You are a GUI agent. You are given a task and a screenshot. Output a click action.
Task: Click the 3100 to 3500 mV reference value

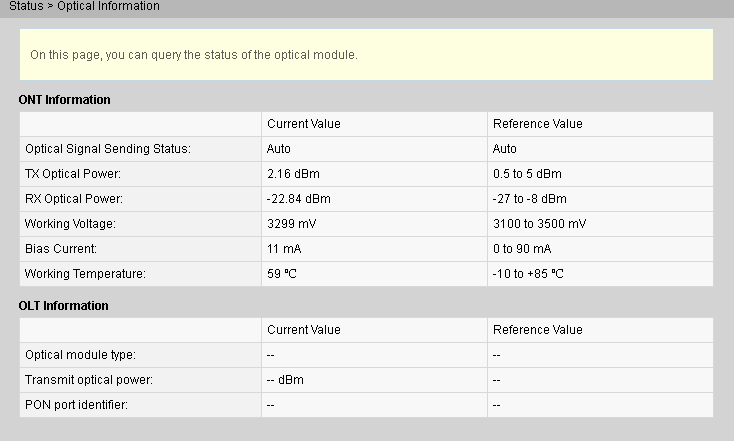539,224
